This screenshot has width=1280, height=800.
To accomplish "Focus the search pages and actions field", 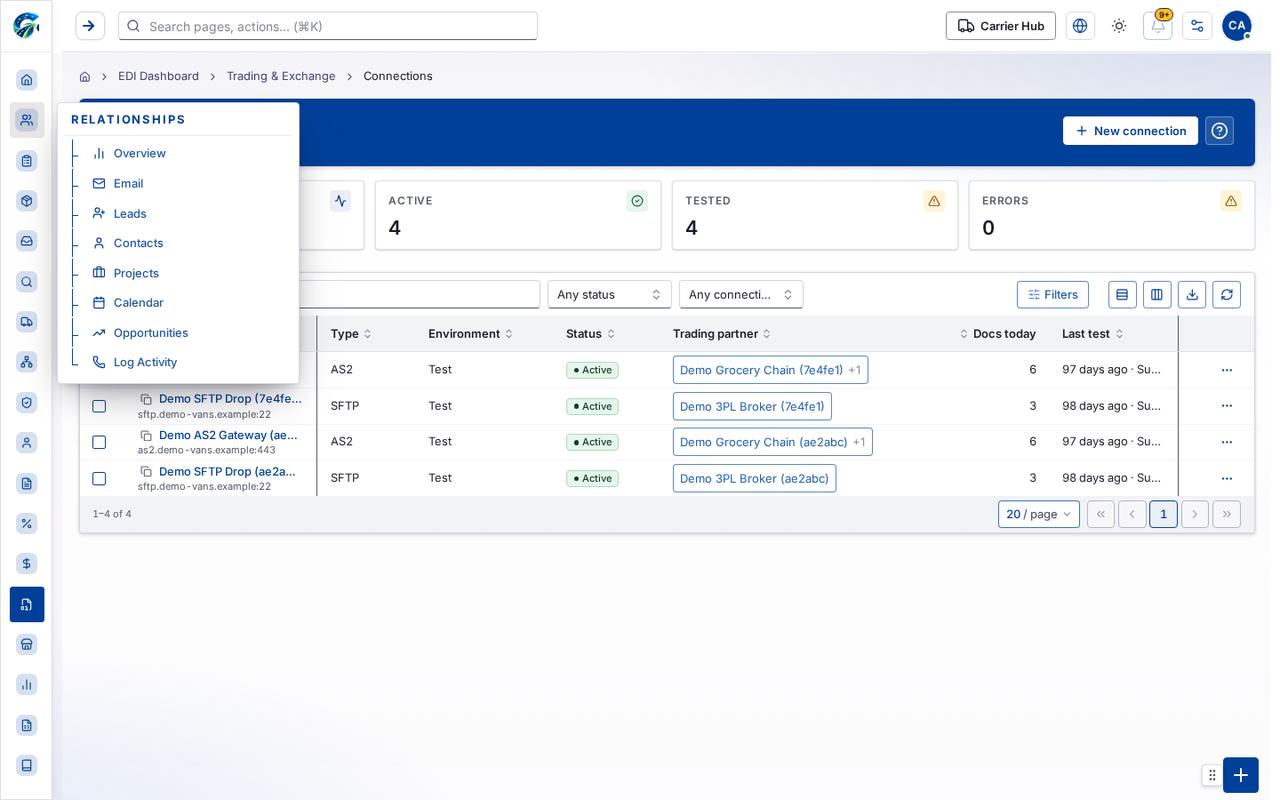I will tap(328, 26).
